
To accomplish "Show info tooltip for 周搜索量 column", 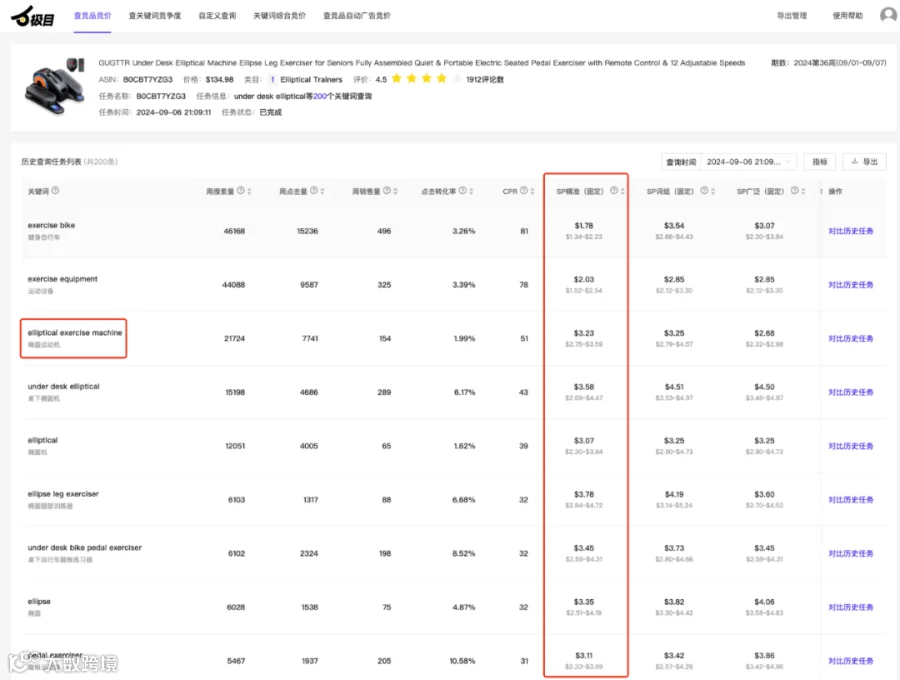I will click(x=240, y=191).
